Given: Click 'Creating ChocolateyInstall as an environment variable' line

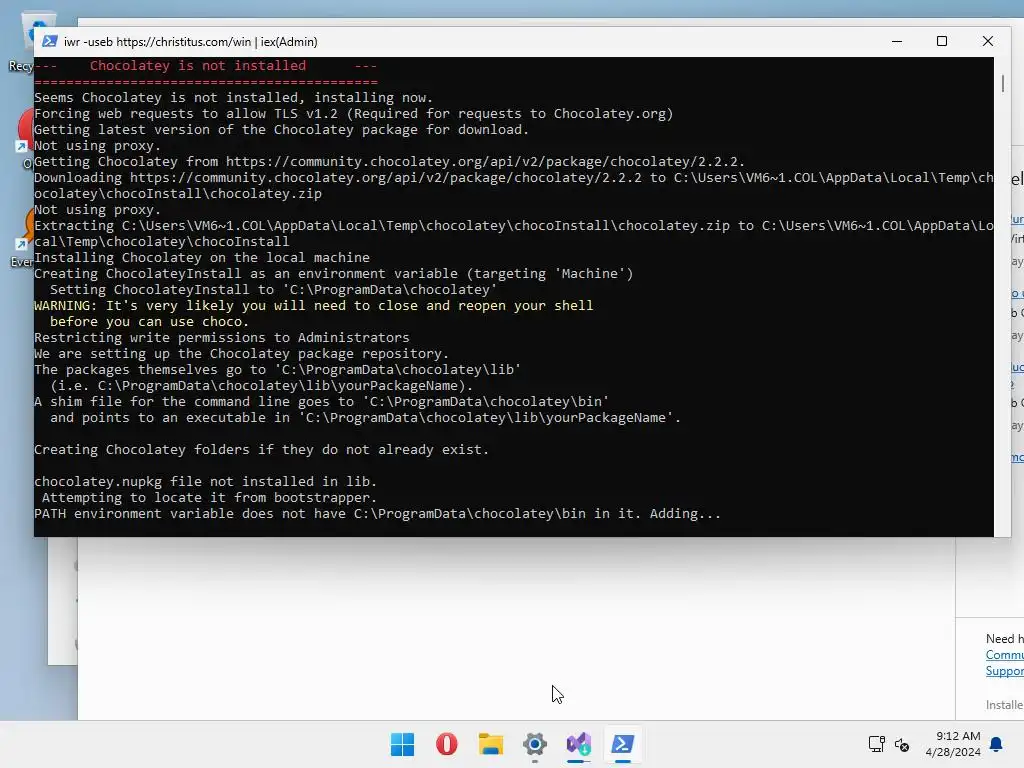Looking at the screenshot, I should coord(334,274).
